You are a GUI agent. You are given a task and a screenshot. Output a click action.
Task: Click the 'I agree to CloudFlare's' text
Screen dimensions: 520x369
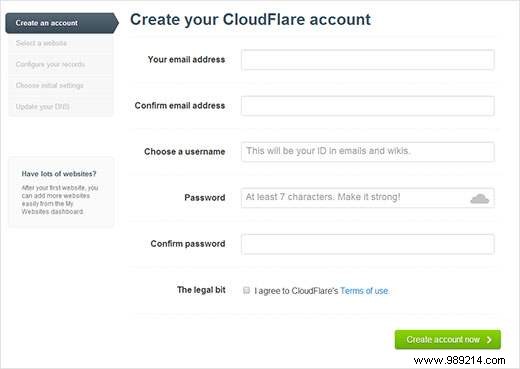[x=296, y=291]
